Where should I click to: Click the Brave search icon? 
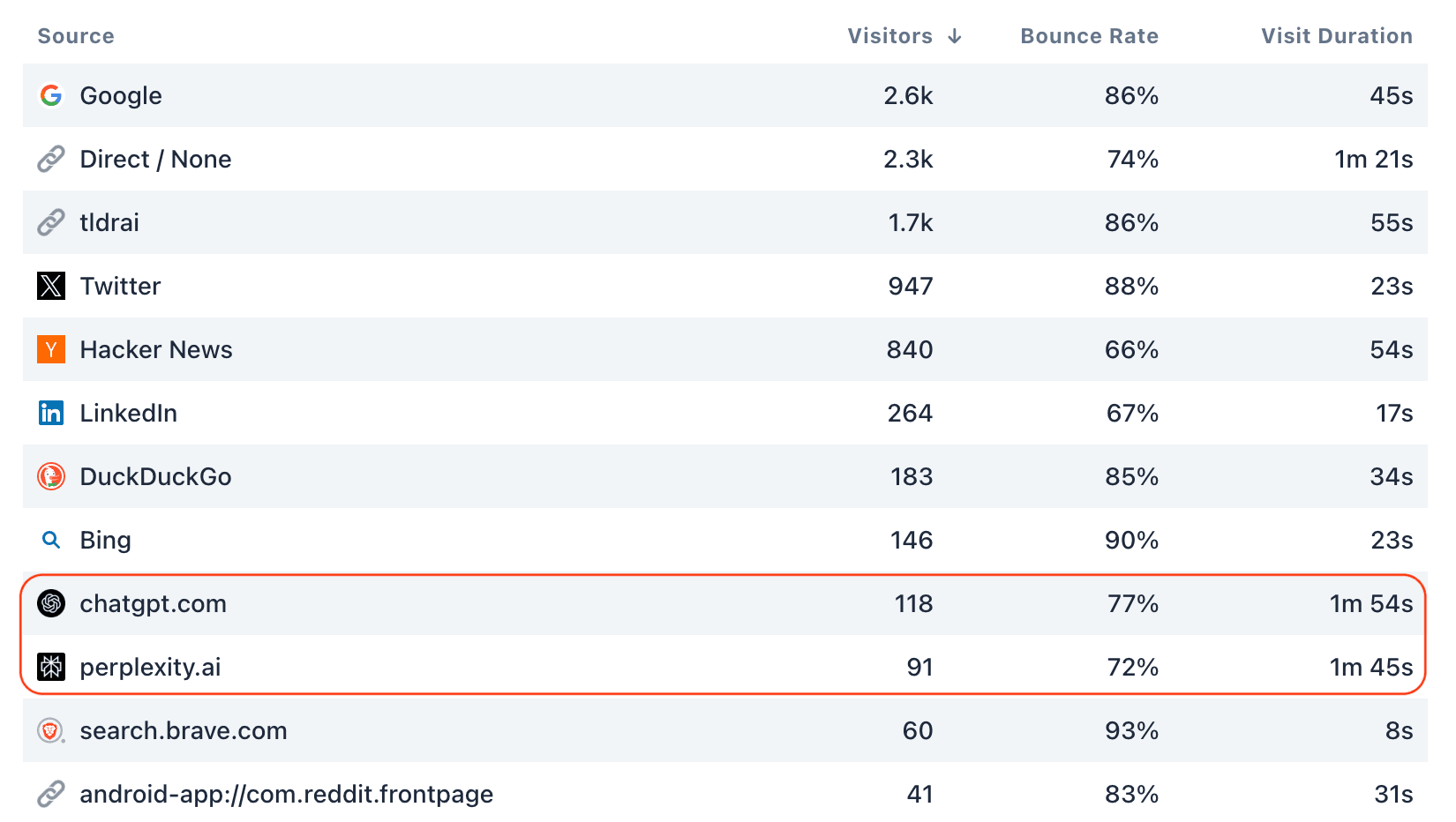(x=51, y=730)
